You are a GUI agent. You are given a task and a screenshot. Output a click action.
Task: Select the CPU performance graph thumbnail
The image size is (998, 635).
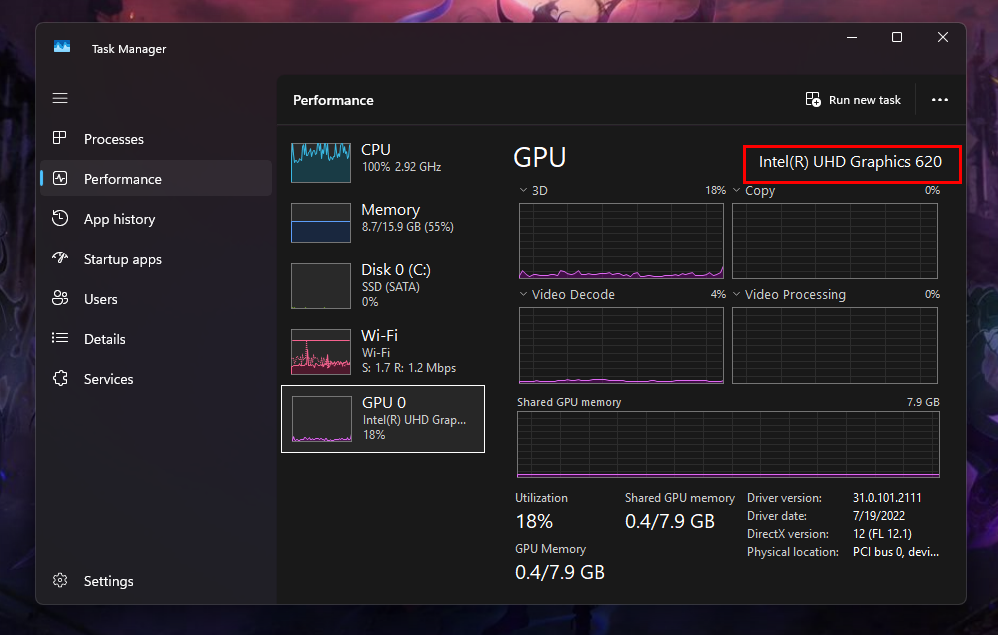click(x=321, y=162)
